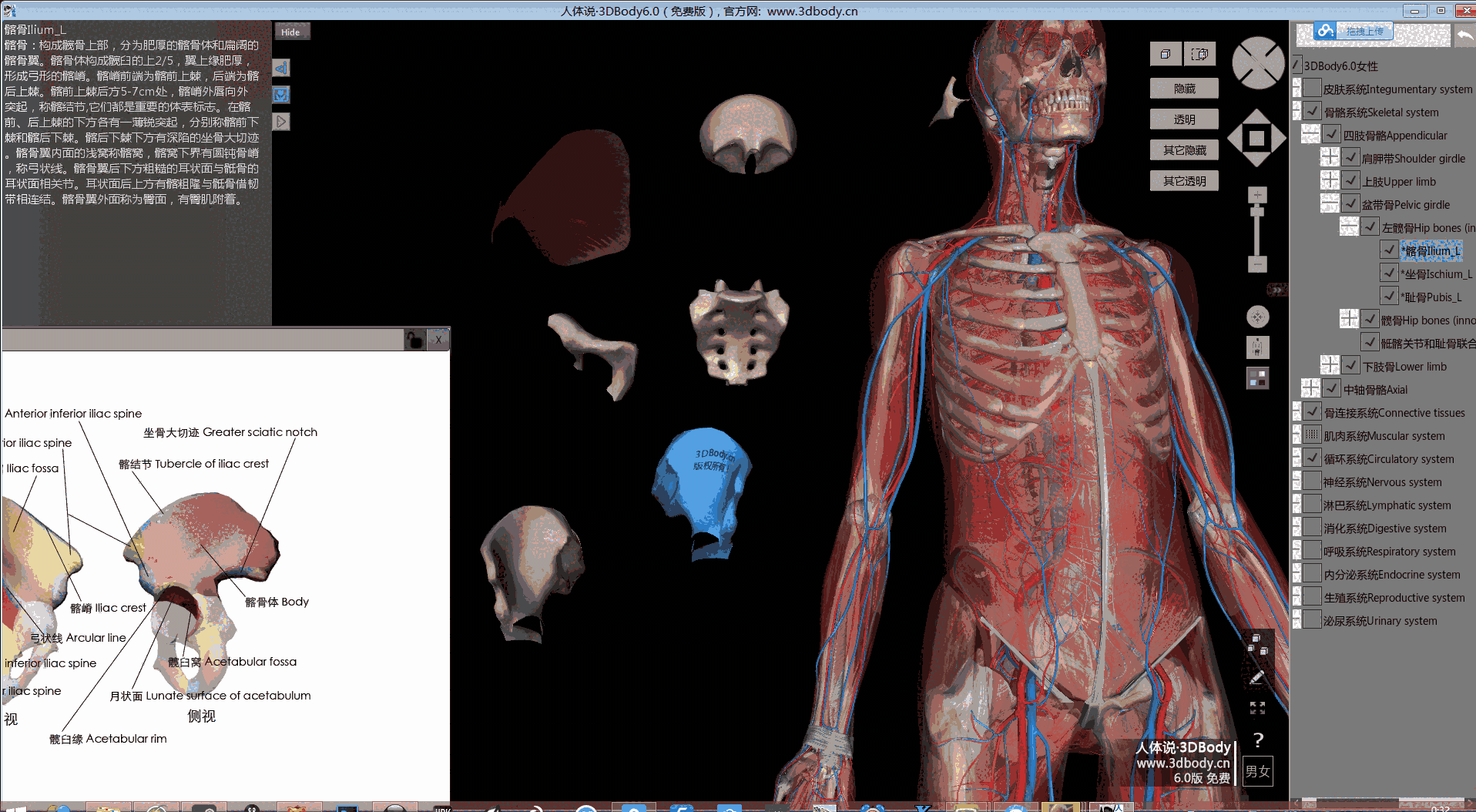1476x812 pixels.
Task: Expand the 中轴骨骼Axial tree node
Action: pyautogui.click(x=1310, y=388)
